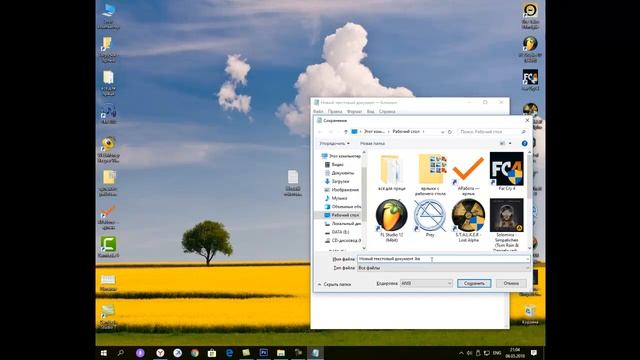Select the S.T.A.L.K.E.R. Lost Alpha shortcut
Image resolution: width=640 pixels, height=360 pixels.
[x=468, y=220]
